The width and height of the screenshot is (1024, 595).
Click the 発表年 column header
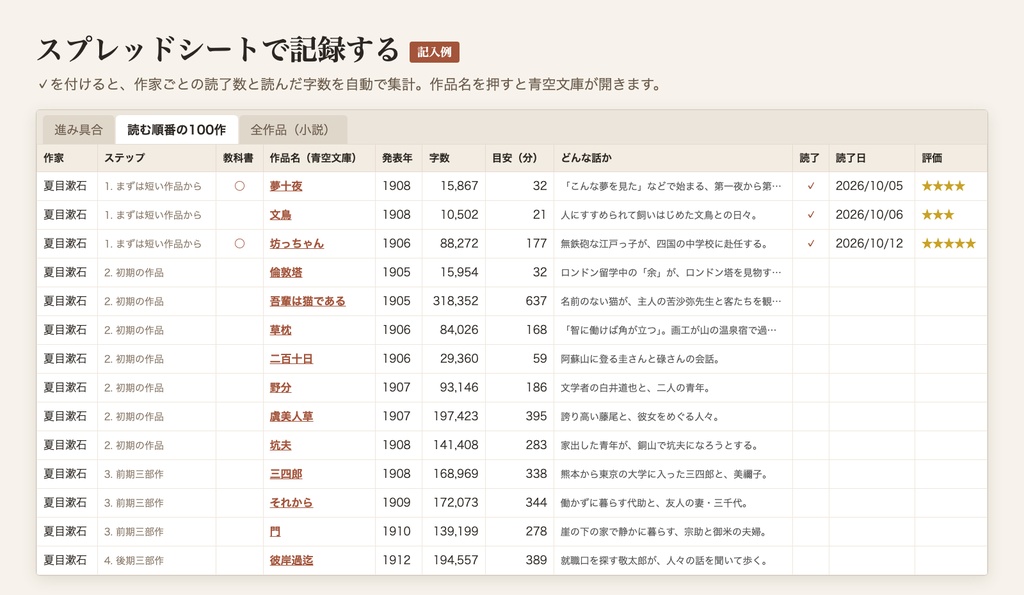coord(397,158)
